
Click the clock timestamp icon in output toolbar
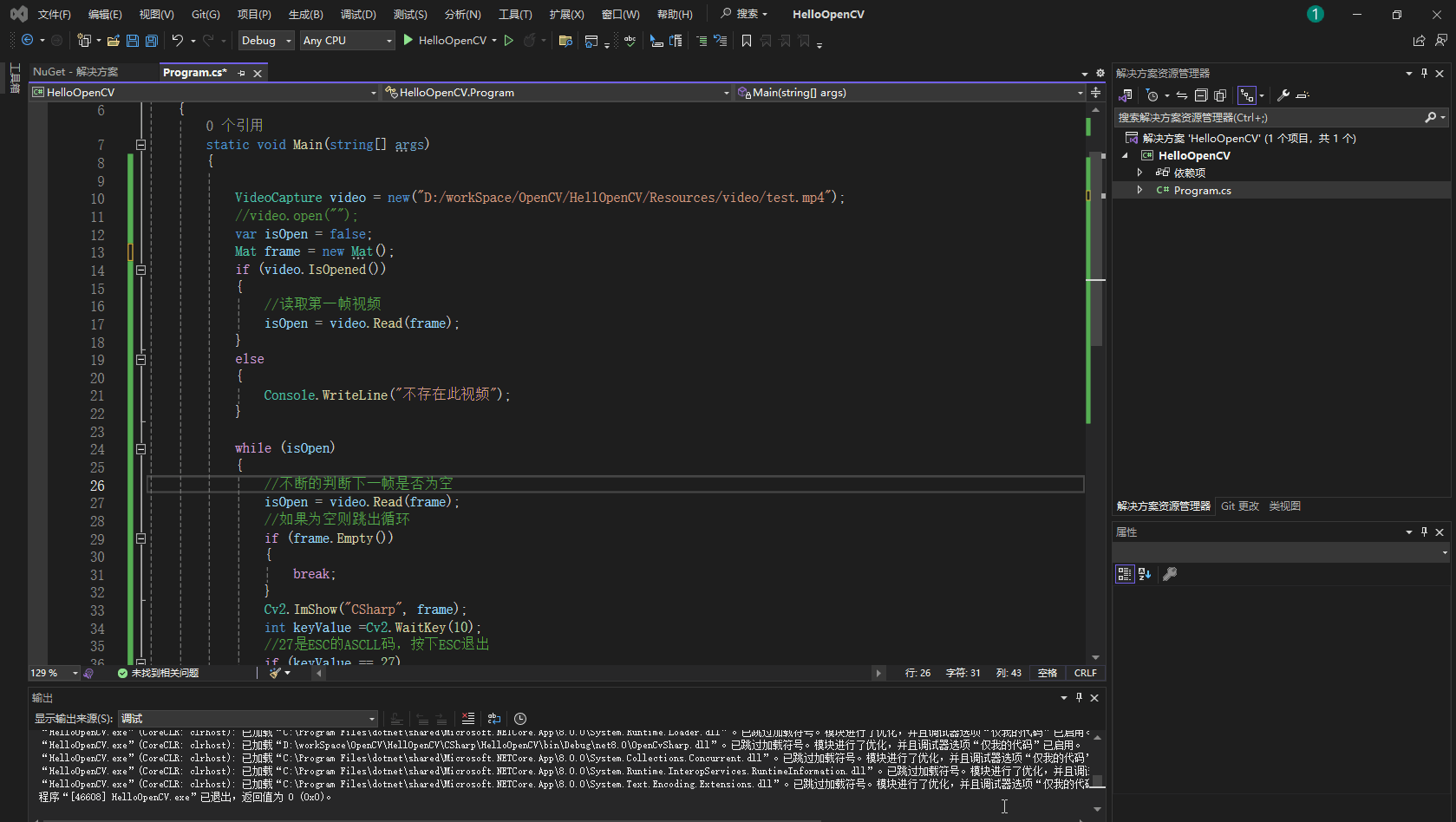coord(520,718)
